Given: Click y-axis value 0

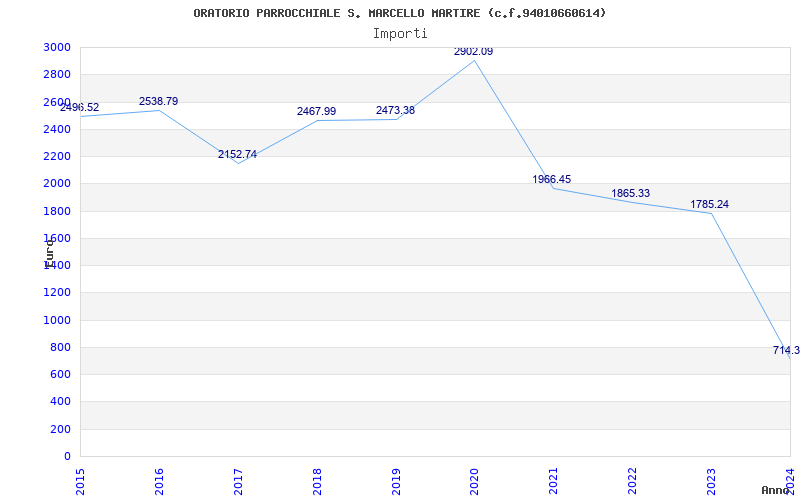Looking at the screenshot, I should point(67,456).
